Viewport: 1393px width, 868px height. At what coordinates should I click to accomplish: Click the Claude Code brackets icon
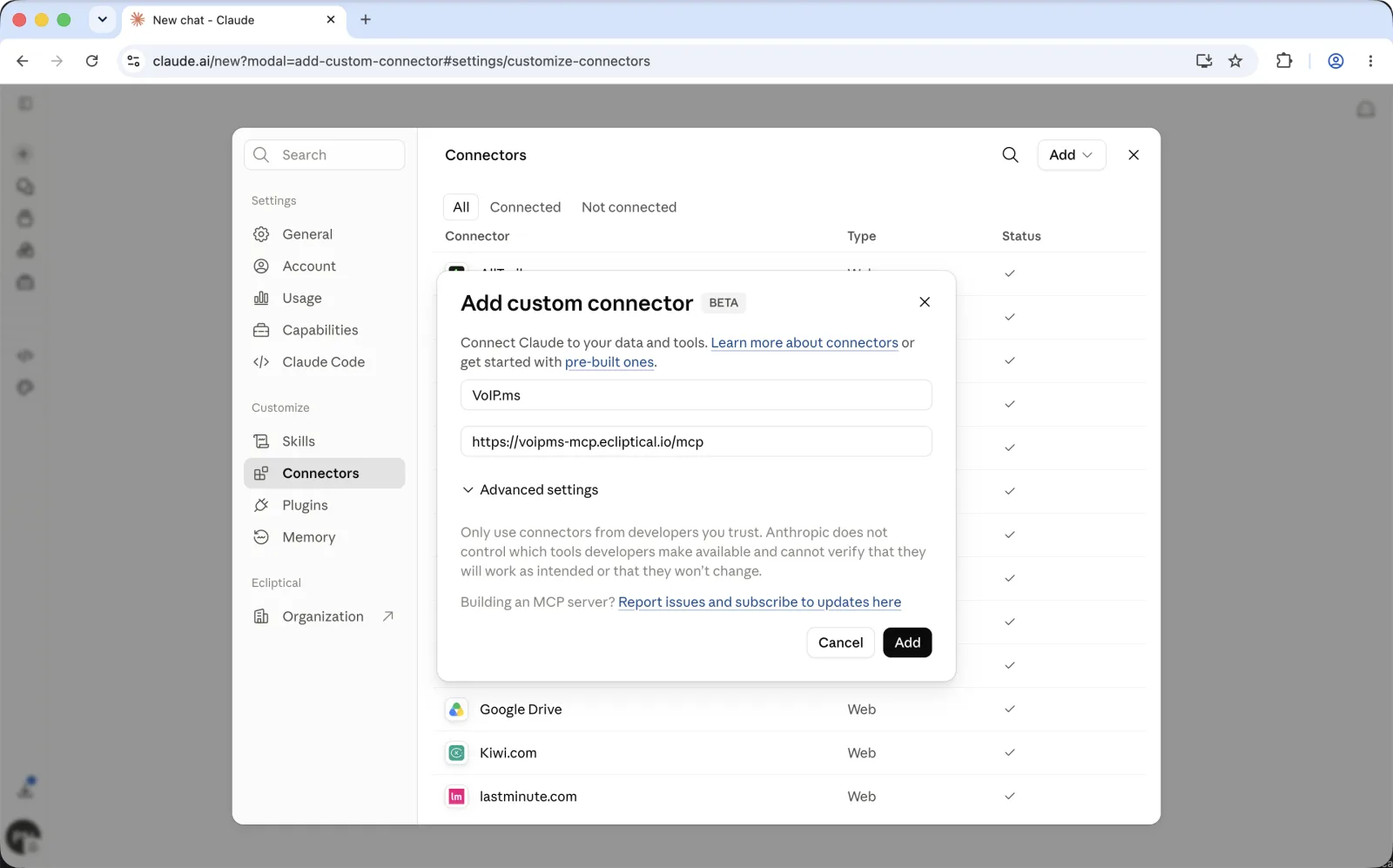click(x=261, y=362)
